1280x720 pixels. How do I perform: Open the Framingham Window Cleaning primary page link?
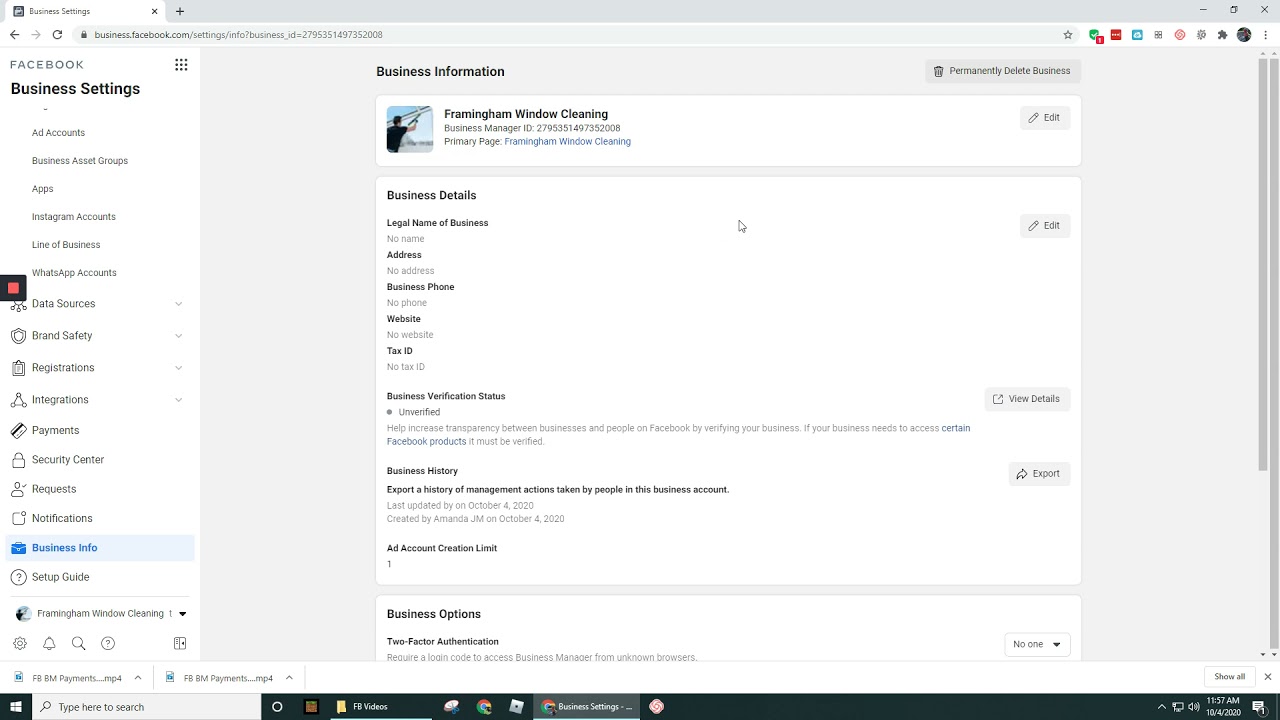click(x=567, y=142)
